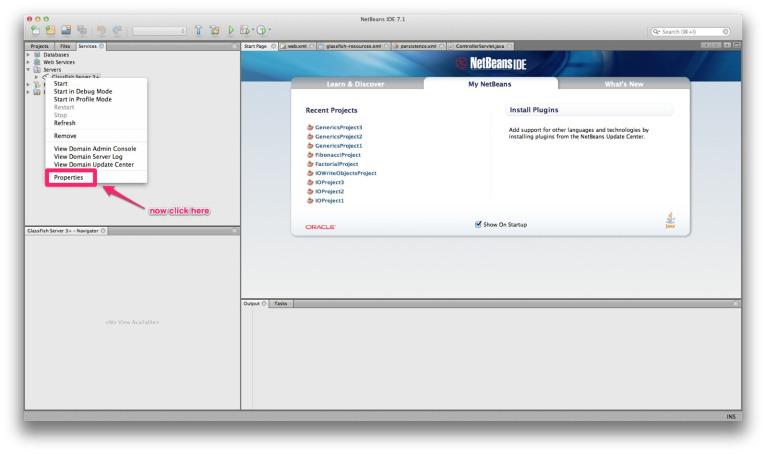The image size is (766, 454).
Task: Open the ControllerServlet.java editor tab
Action: click(x=479, y=46)
